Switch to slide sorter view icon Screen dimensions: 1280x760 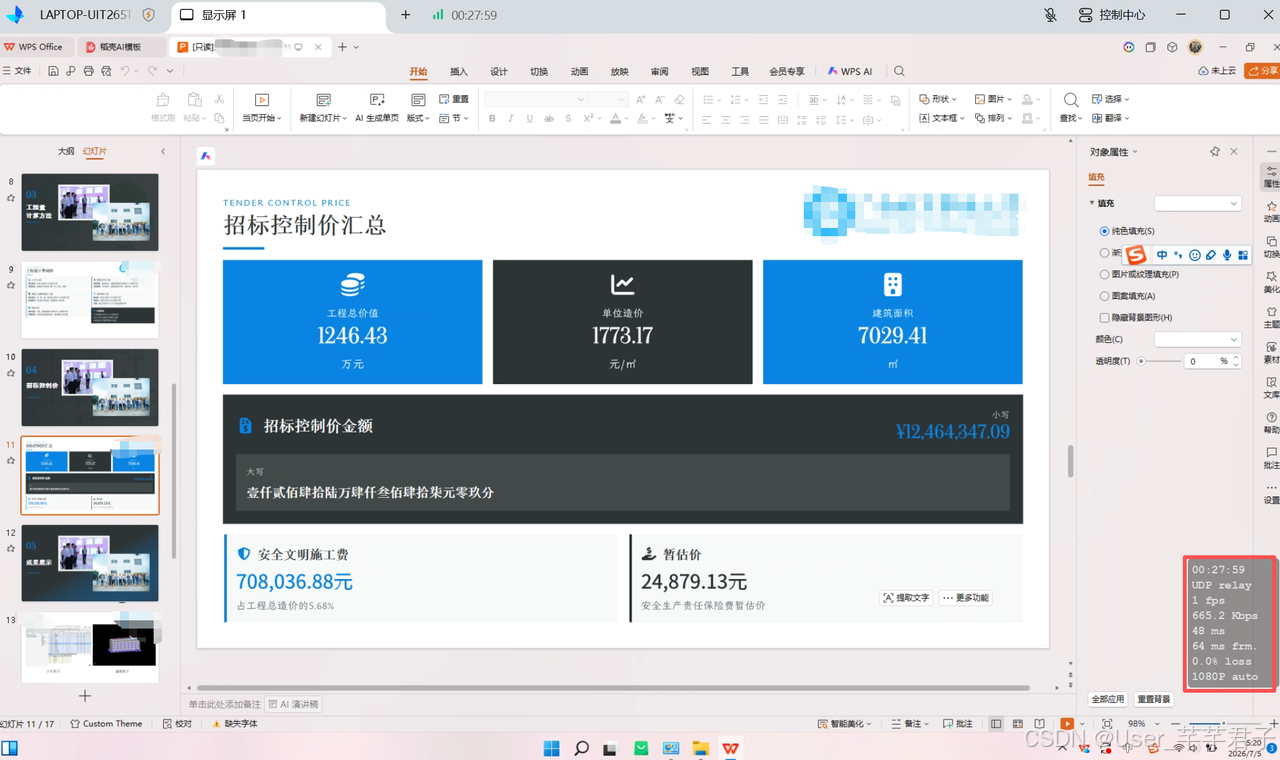pos(1018,724)
